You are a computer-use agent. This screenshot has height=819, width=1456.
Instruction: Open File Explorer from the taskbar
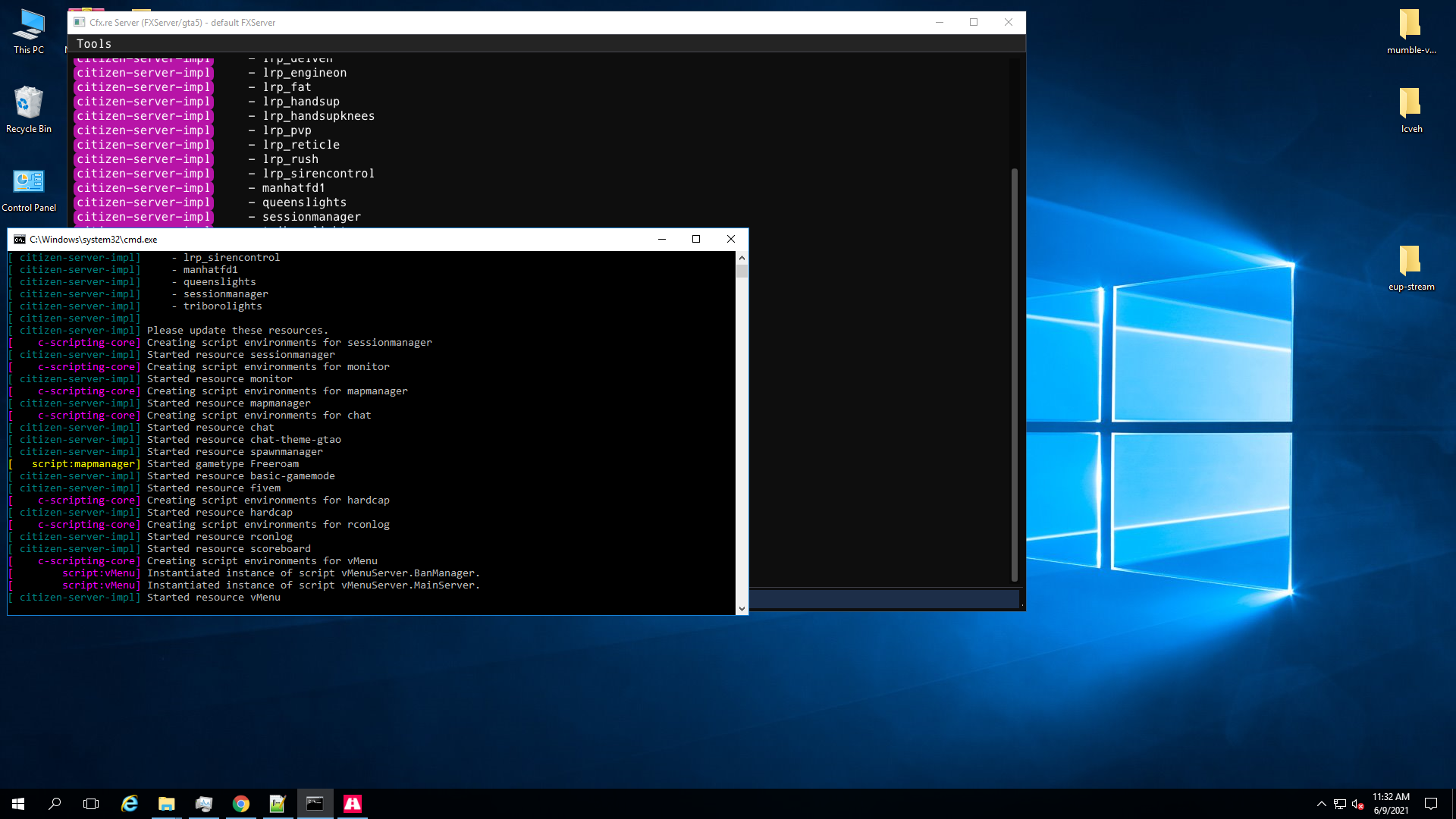pos(167,804)
